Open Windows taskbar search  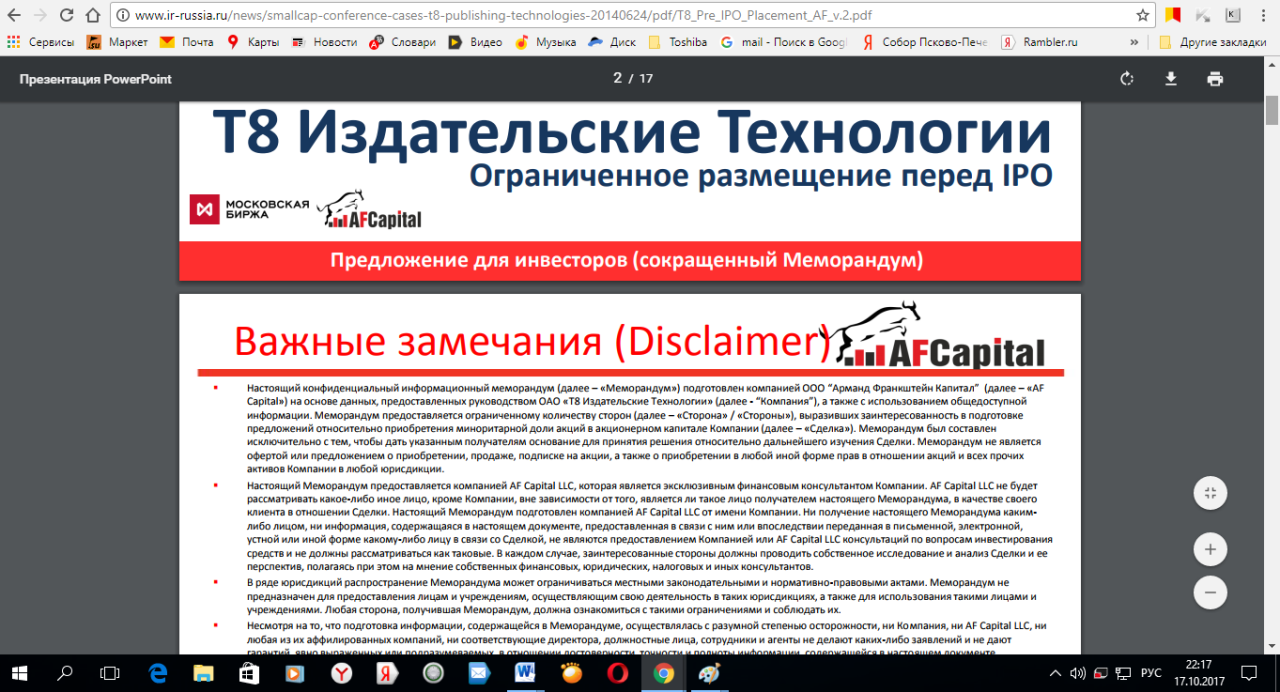click(65, 673)
